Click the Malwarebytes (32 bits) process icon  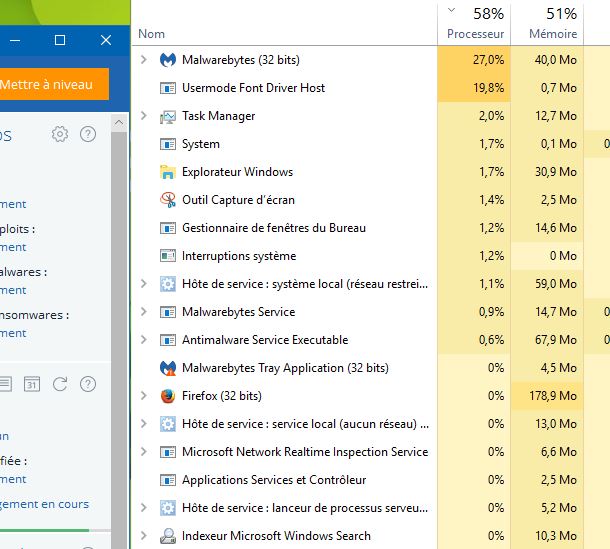pos(168,60)
